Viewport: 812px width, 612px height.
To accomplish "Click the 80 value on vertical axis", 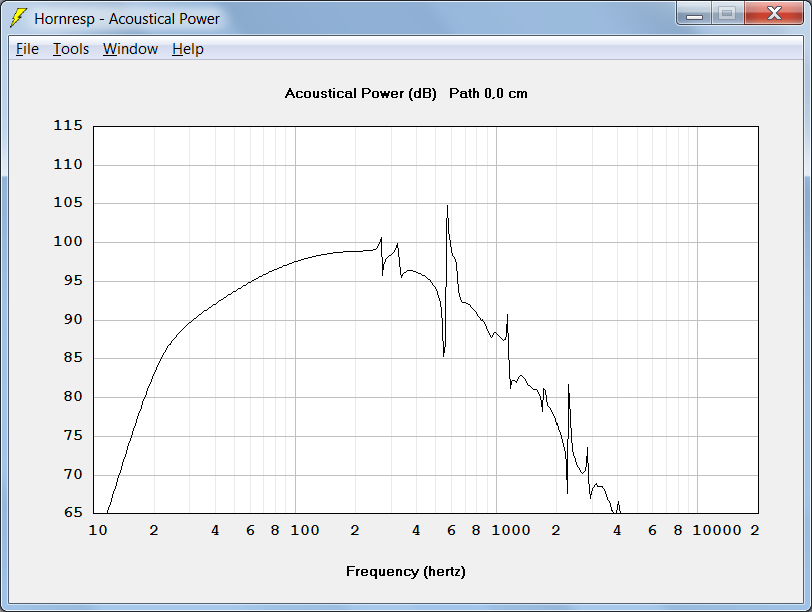I will click(x=73, y=396).
